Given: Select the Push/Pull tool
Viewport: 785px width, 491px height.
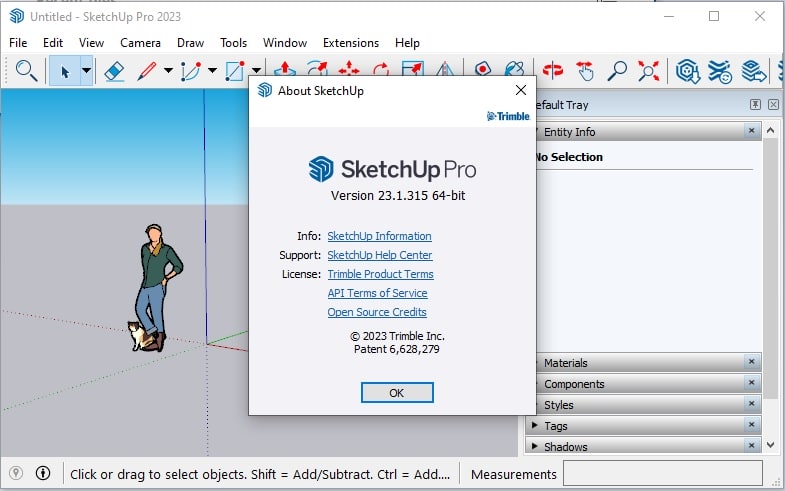Looking at the screenshot, I should point(284,69).
